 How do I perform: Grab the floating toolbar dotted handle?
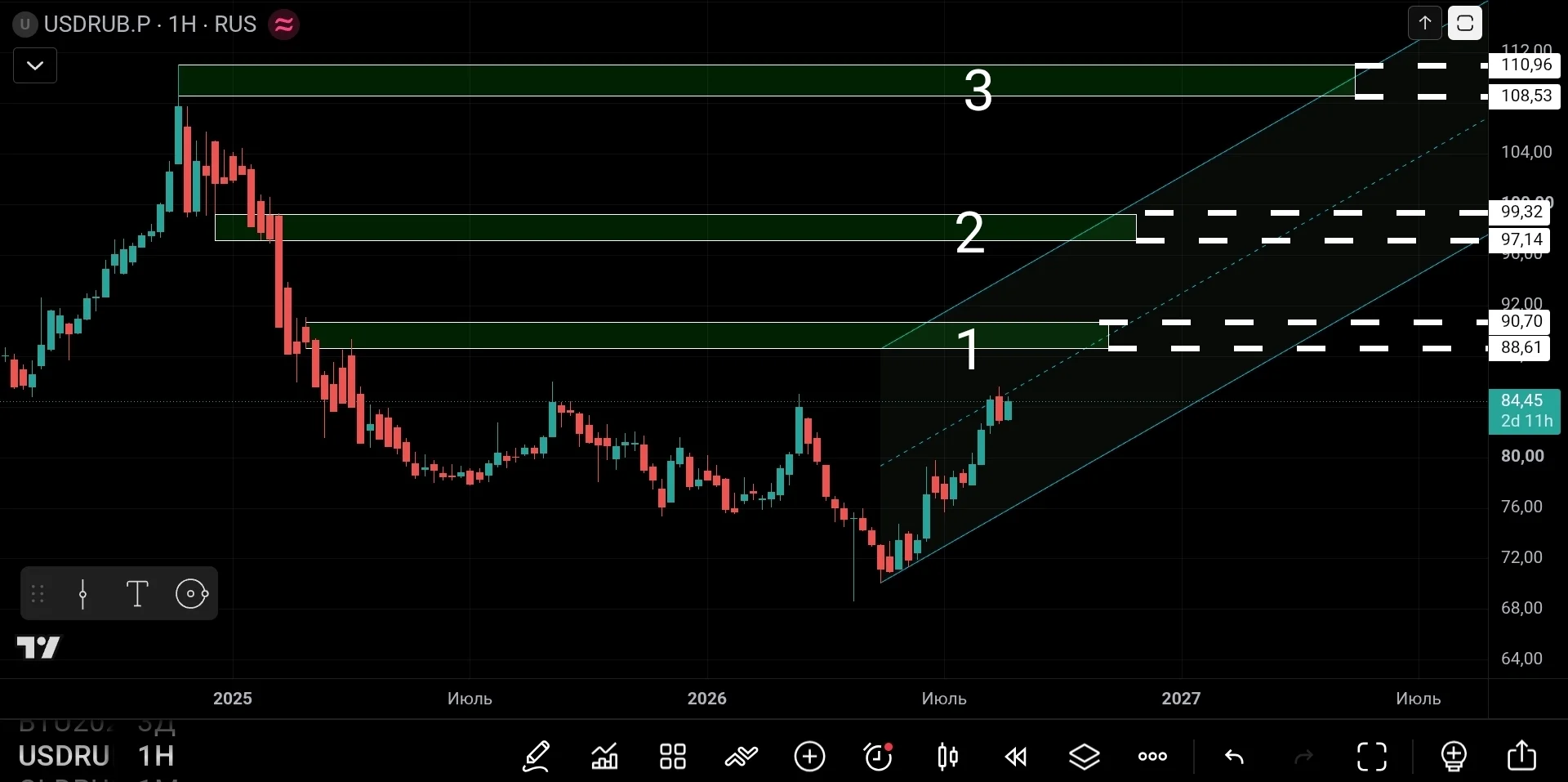click(38, 594)
